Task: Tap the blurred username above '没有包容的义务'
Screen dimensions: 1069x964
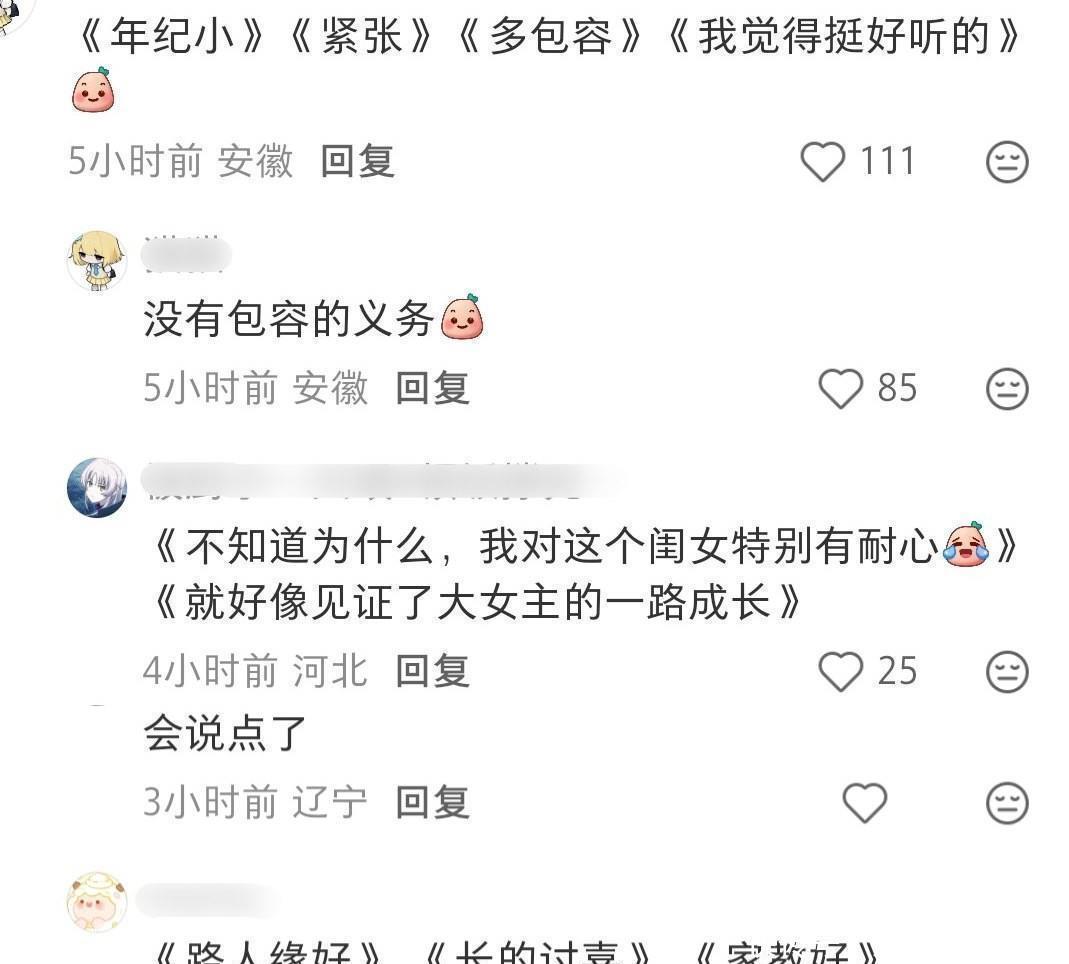Action: pos(186,256)
